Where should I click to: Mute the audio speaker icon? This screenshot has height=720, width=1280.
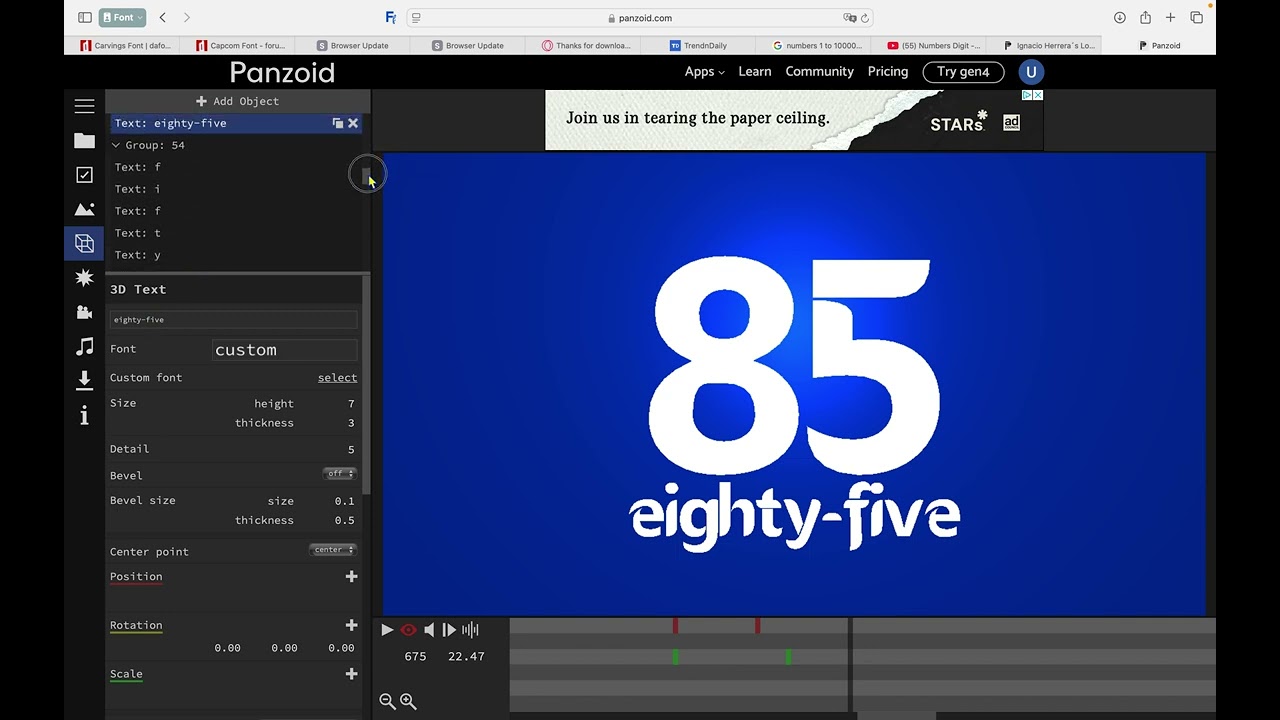429,630
